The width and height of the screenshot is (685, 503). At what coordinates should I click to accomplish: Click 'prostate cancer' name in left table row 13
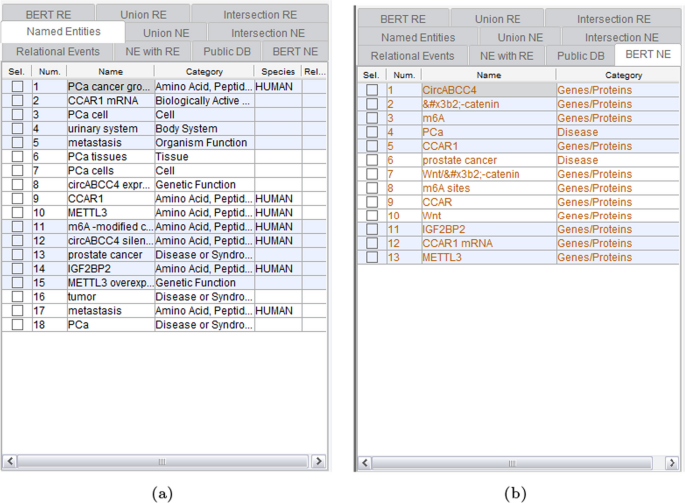tap(105, 254)
